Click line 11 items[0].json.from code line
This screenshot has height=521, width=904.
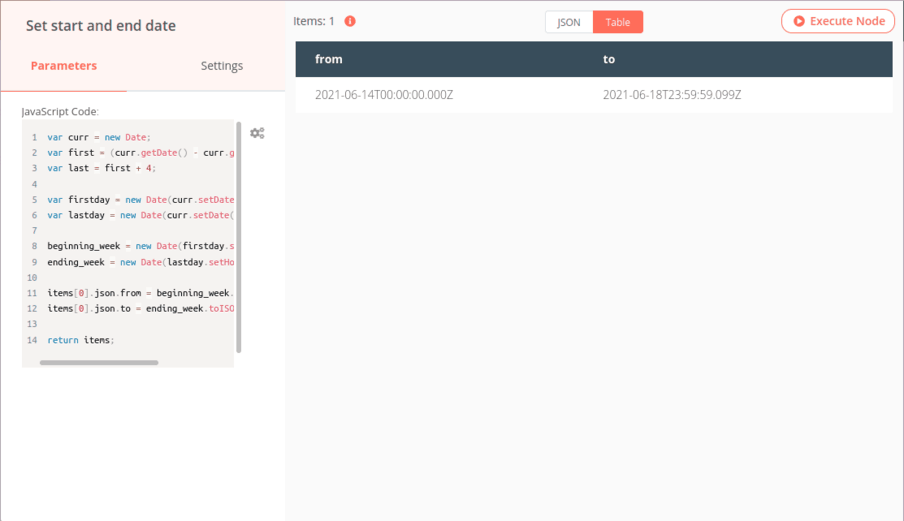click(x=140, y=293)
